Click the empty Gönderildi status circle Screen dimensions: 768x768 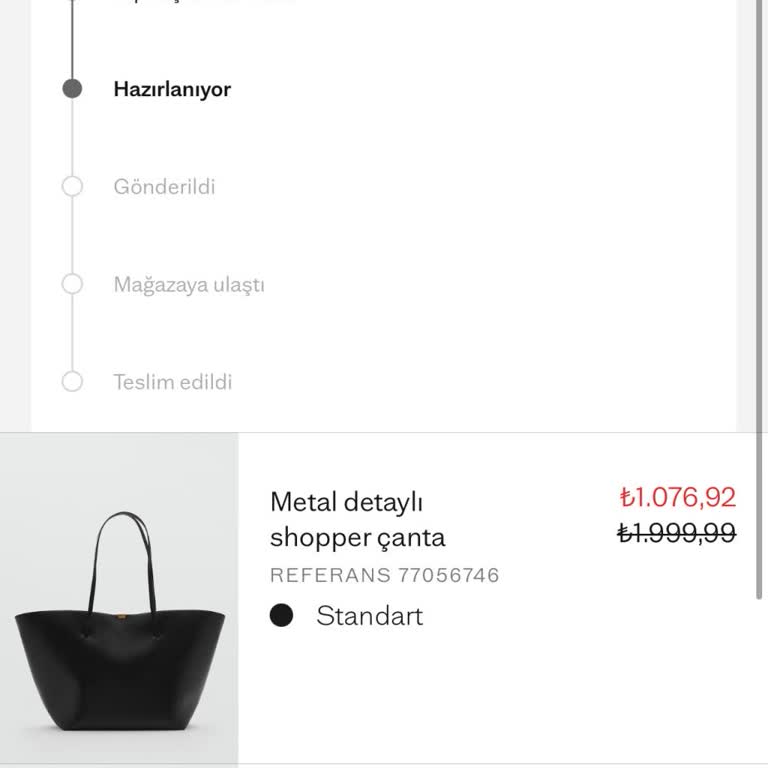[x=72, y=187]
